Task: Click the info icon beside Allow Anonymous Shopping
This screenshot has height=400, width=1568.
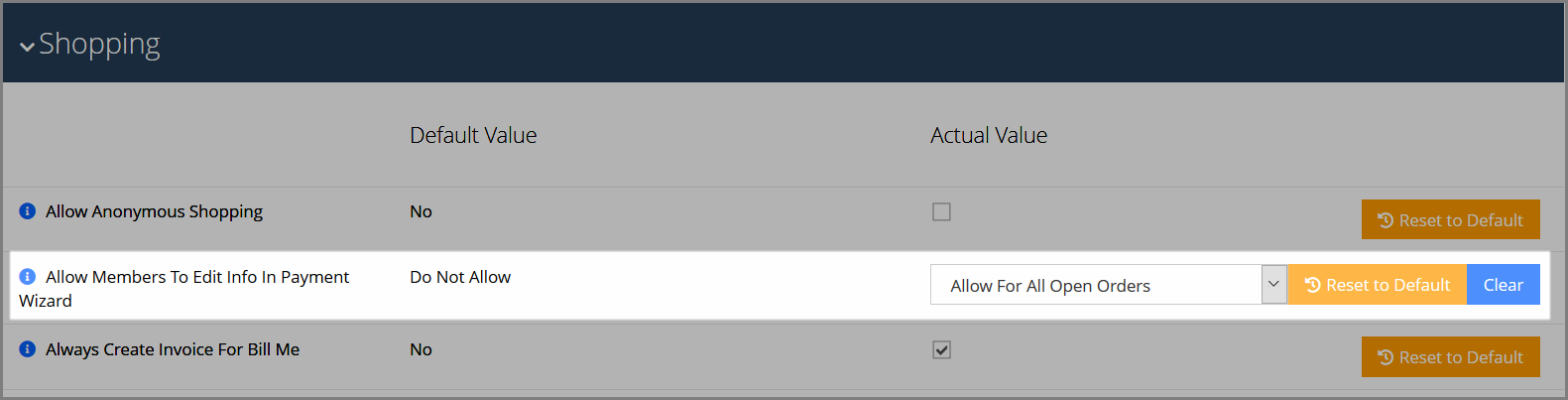Action: tap(28, 211)
